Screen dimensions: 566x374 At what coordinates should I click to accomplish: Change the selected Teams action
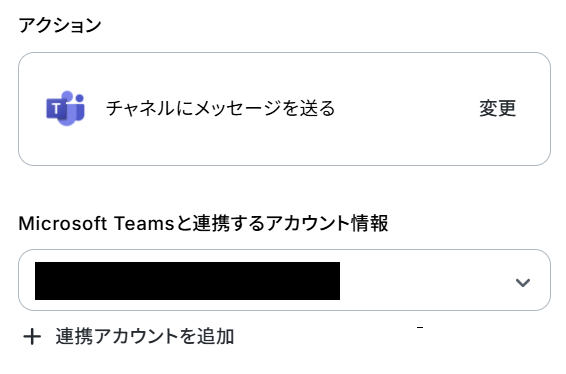point(497,108)
